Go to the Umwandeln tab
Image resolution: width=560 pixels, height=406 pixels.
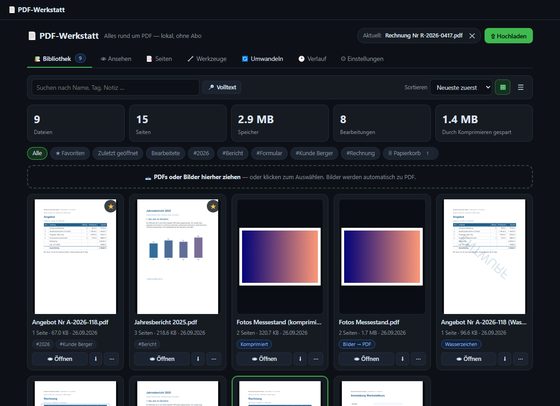(262, 59)
